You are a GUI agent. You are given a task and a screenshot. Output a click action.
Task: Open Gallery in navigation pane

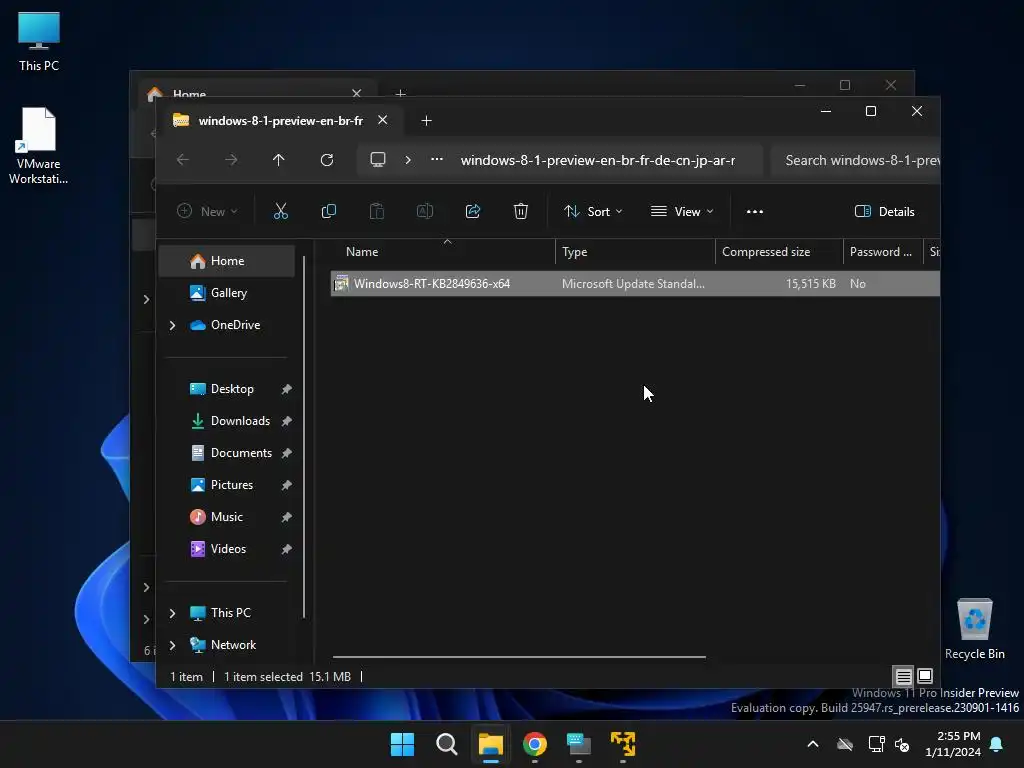coord(227,293)
